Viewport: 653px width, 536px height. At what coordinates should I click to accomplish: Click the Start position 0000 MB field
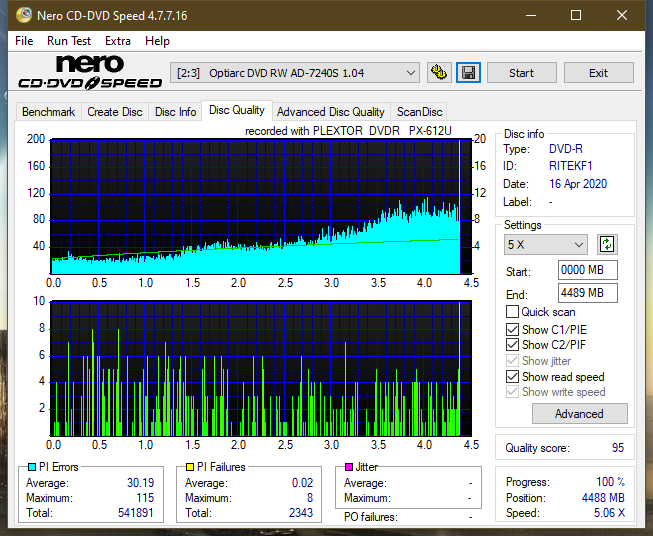[587, 270]
